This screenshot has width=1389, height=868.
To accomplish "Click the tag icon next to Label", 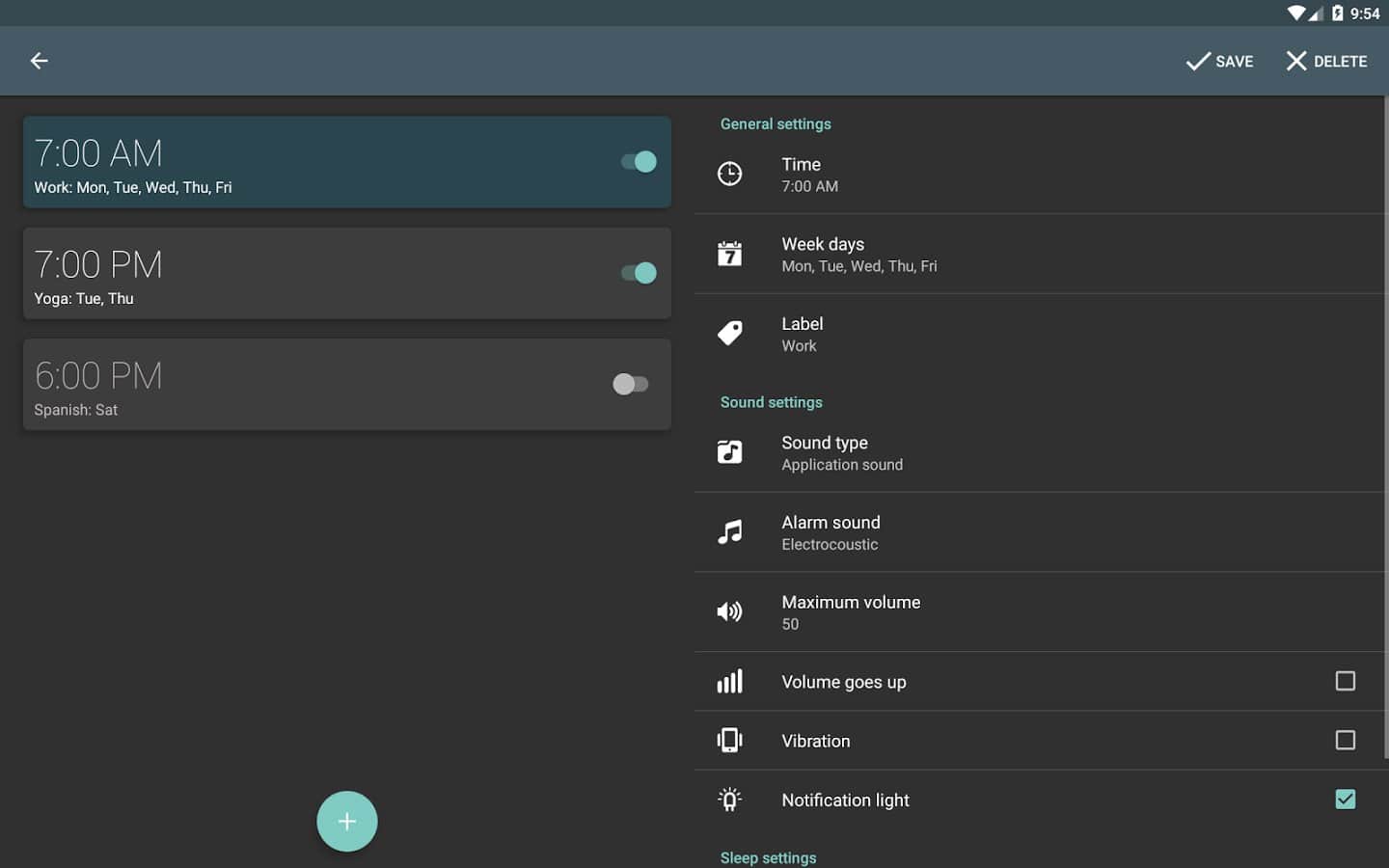I will coord(730,334).
